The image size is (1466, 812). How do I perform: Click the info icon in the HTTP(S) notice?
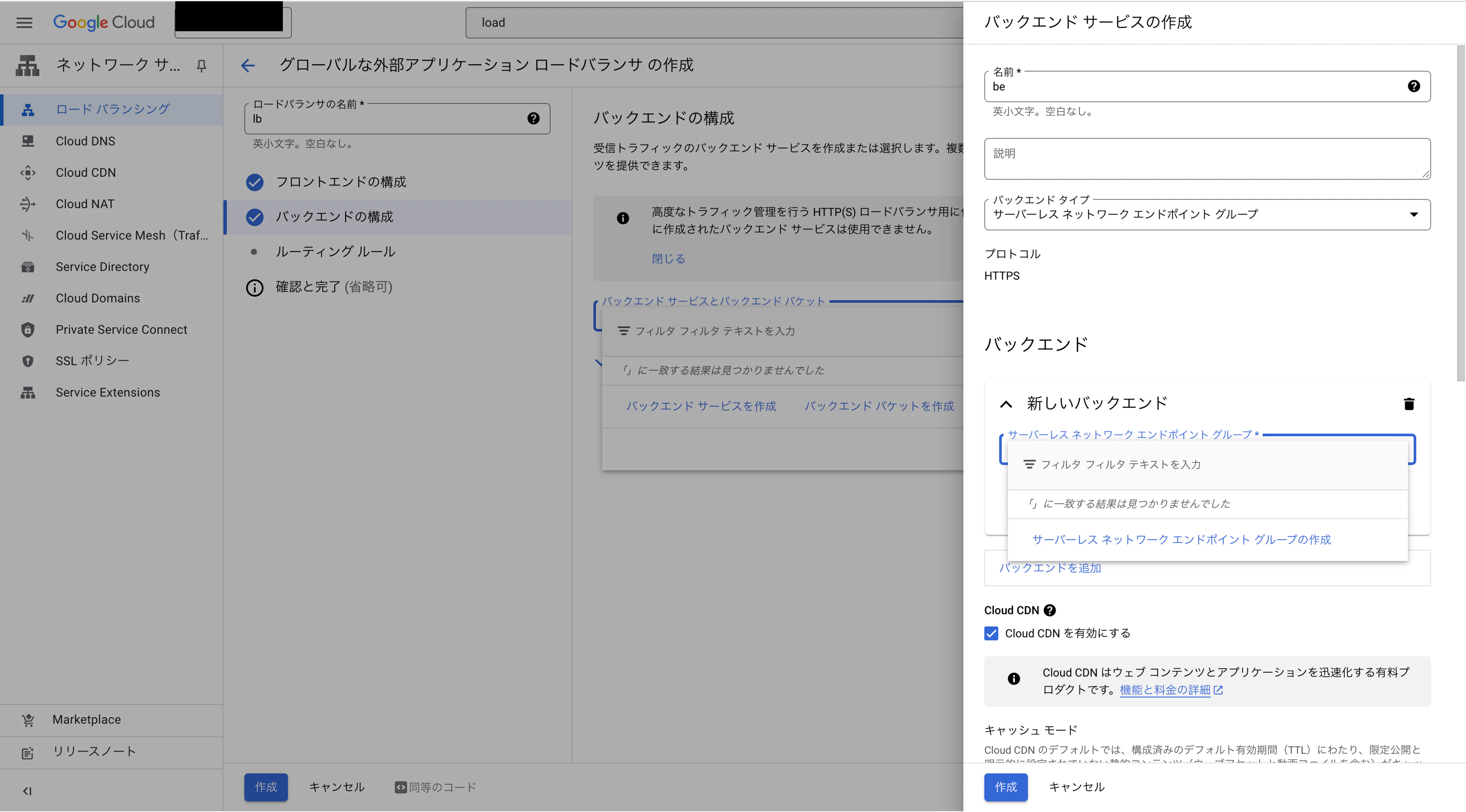tap(623, 218)
